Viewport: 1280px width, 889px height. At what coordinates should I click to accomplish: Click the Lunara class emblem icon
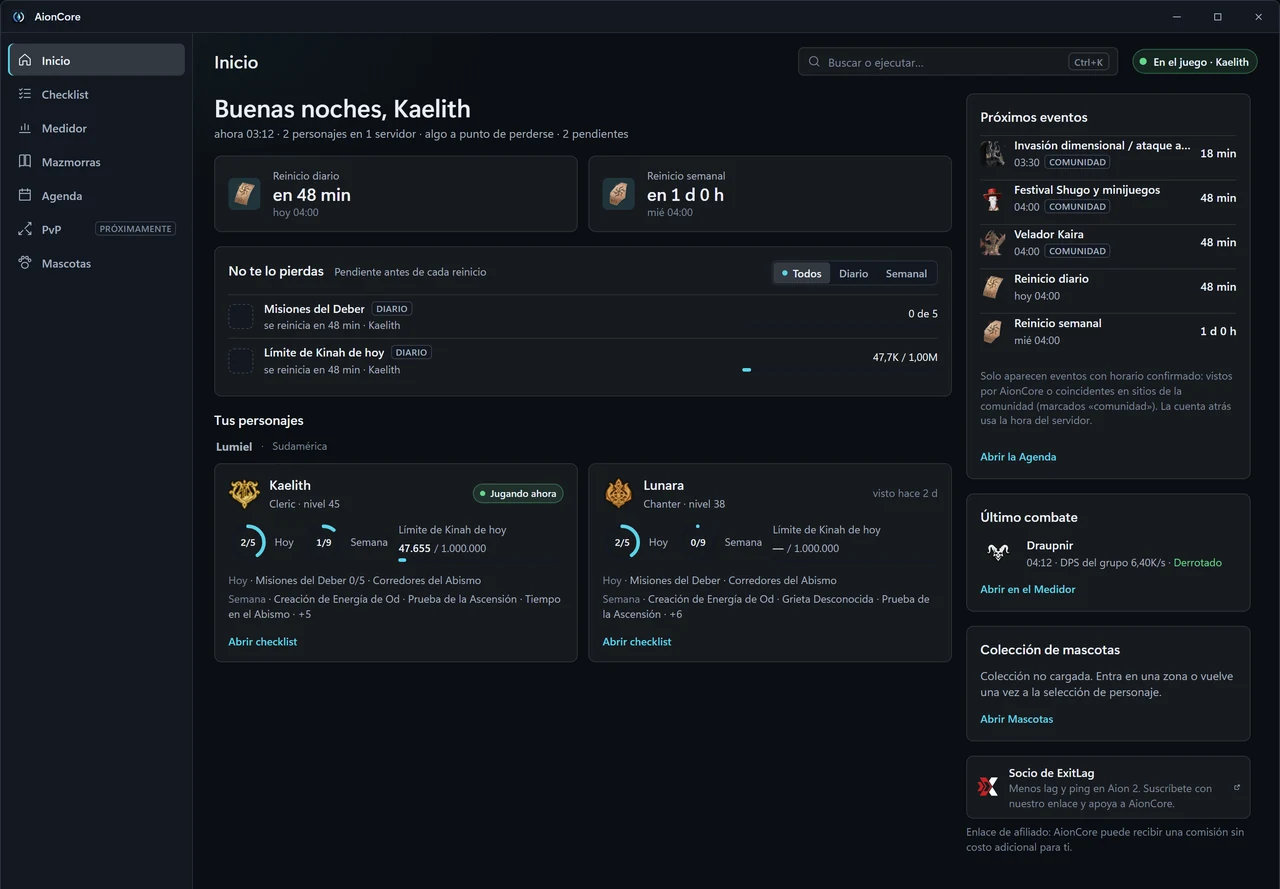click(x=618, y=493)
